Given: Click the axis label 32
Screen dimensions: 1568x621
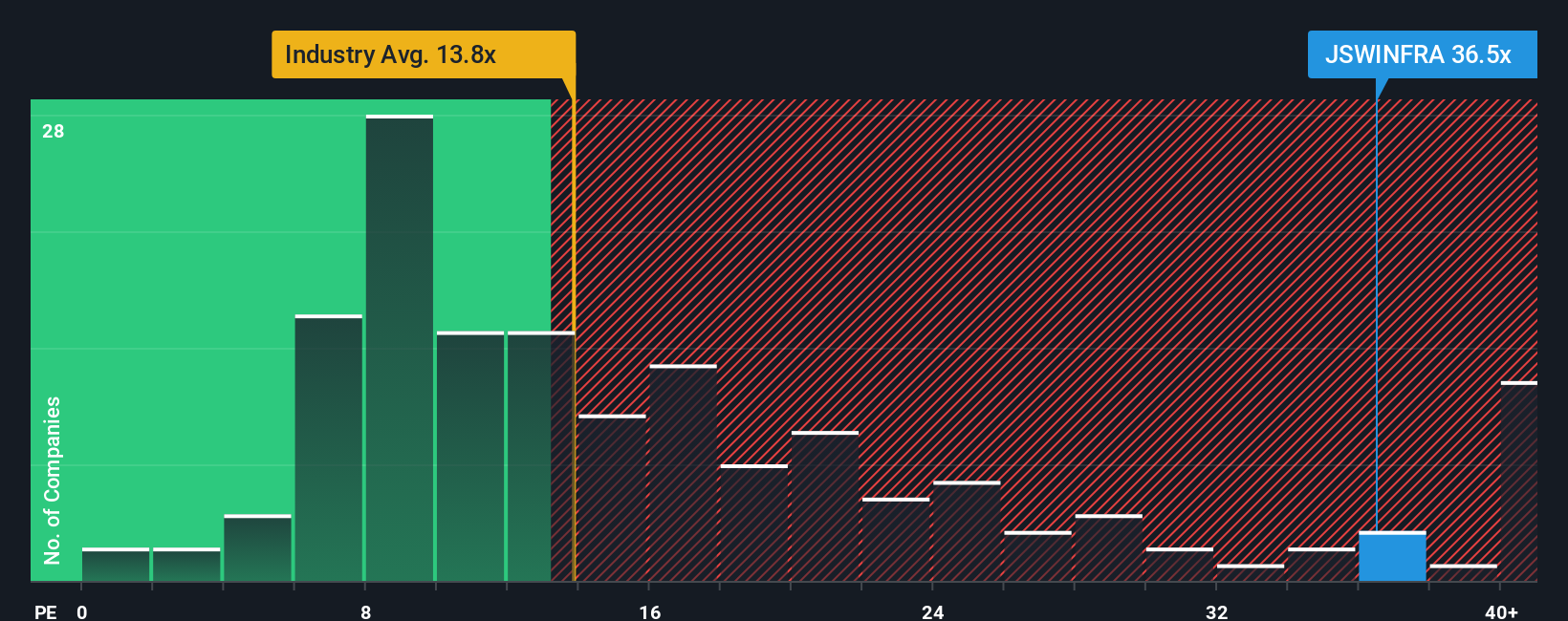Looking at the screenshot, I should (1216, 611).
